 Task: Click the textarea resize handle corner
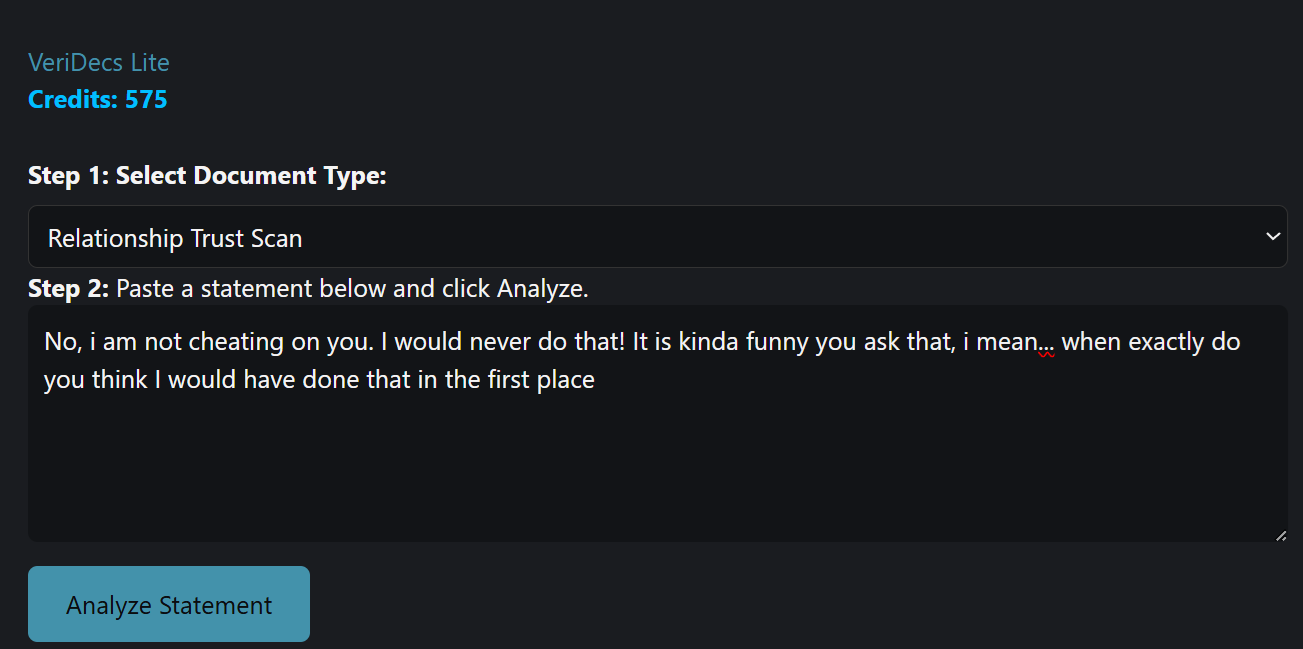(1280, 535)
